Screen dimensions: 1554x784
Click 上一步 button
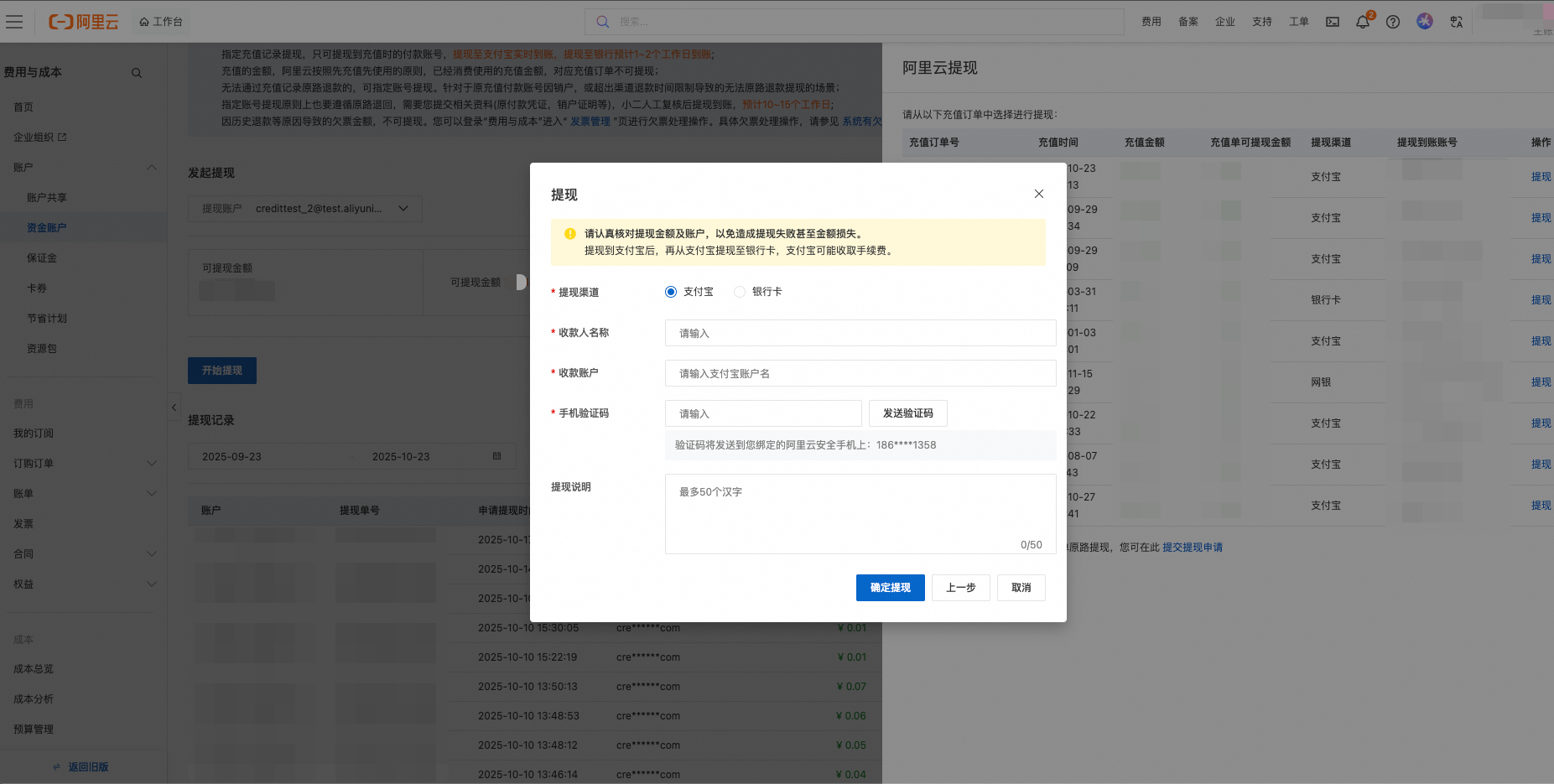coord(960,588)
